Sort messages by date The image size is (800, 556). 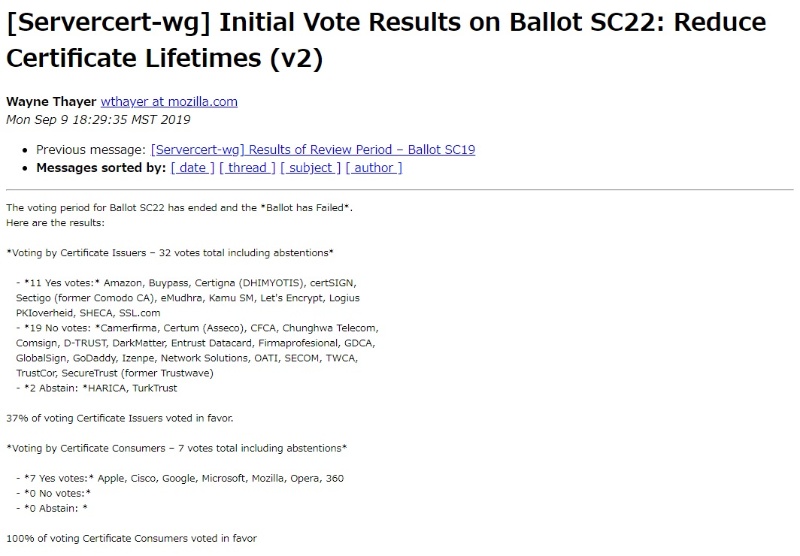[x=192, y=168]
